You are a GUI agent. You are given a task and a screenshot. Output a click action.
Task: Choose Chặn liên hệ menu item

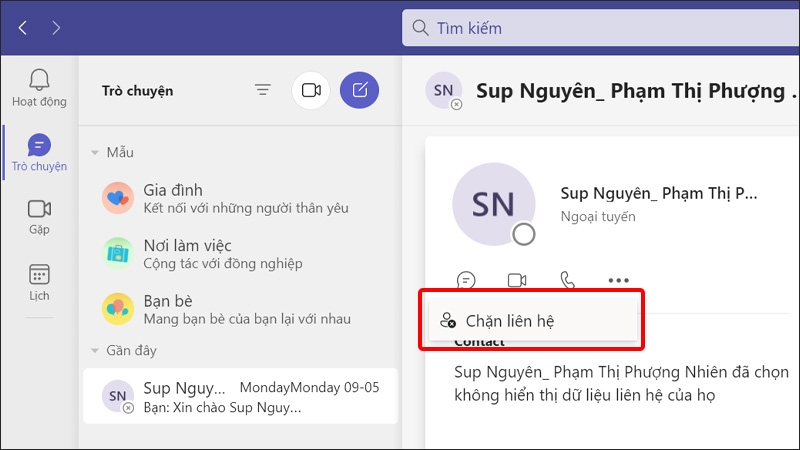coord(533,320)
